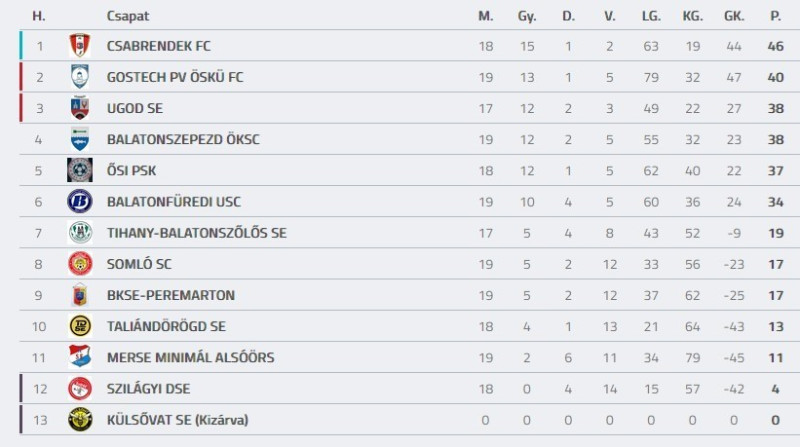Click the Ősi PSK team logo
This screenshot has height=447, width=800.
(80, 170)
